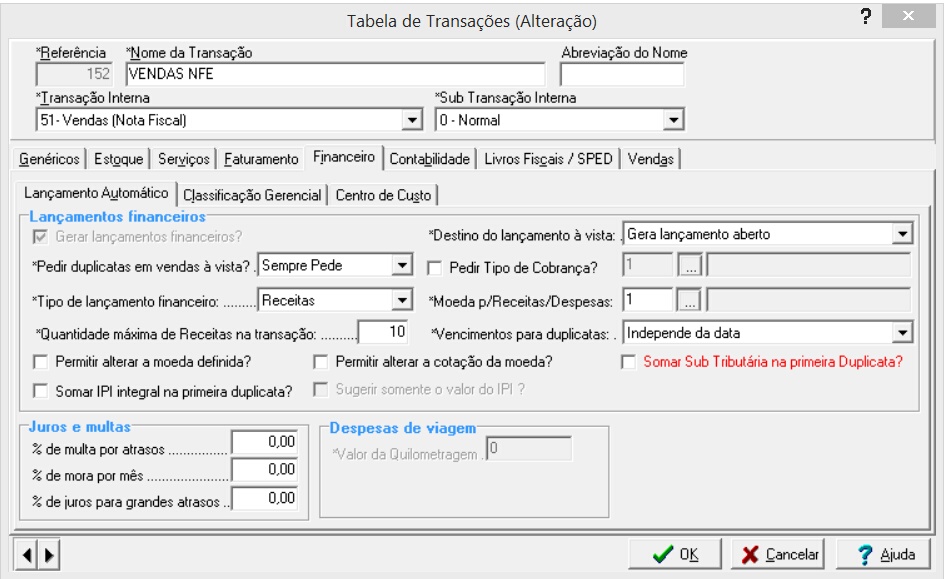Screen dimensions: 946x579
Task: Click the Cancelar button
Action: pos(778,554)
